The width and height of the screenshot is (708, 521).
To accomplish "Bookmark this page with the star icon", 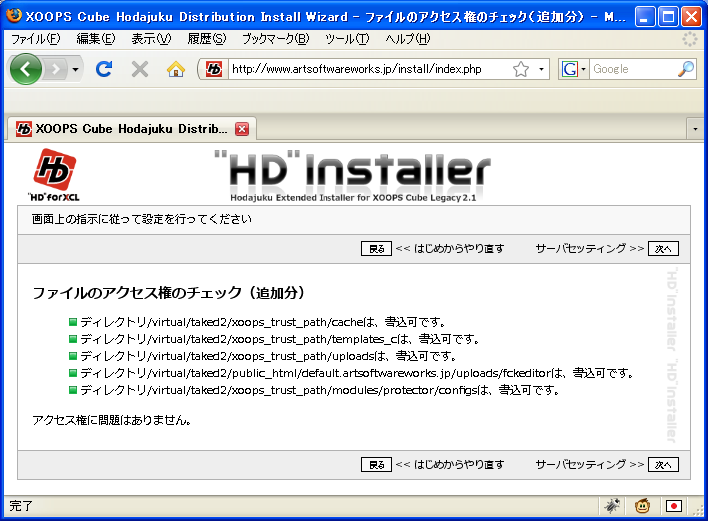I will pos(521,69).
